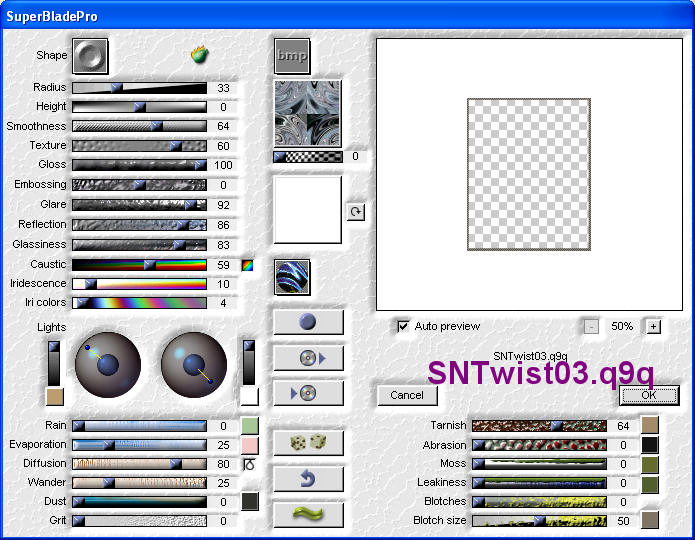Screen dimensions: 695x540
Task: Click the Gloss slider track
Action: (x=139, y=165)
